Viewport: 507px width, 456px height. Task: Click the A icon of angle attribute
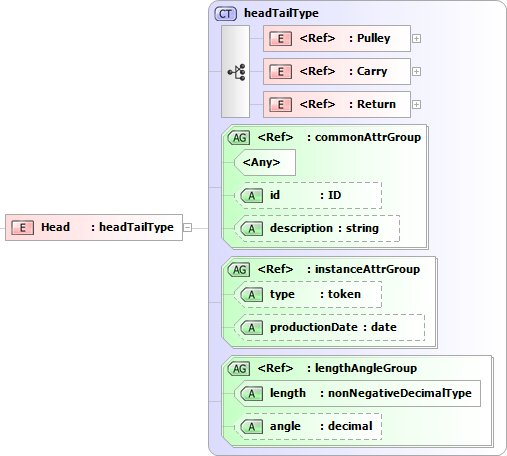251,426
